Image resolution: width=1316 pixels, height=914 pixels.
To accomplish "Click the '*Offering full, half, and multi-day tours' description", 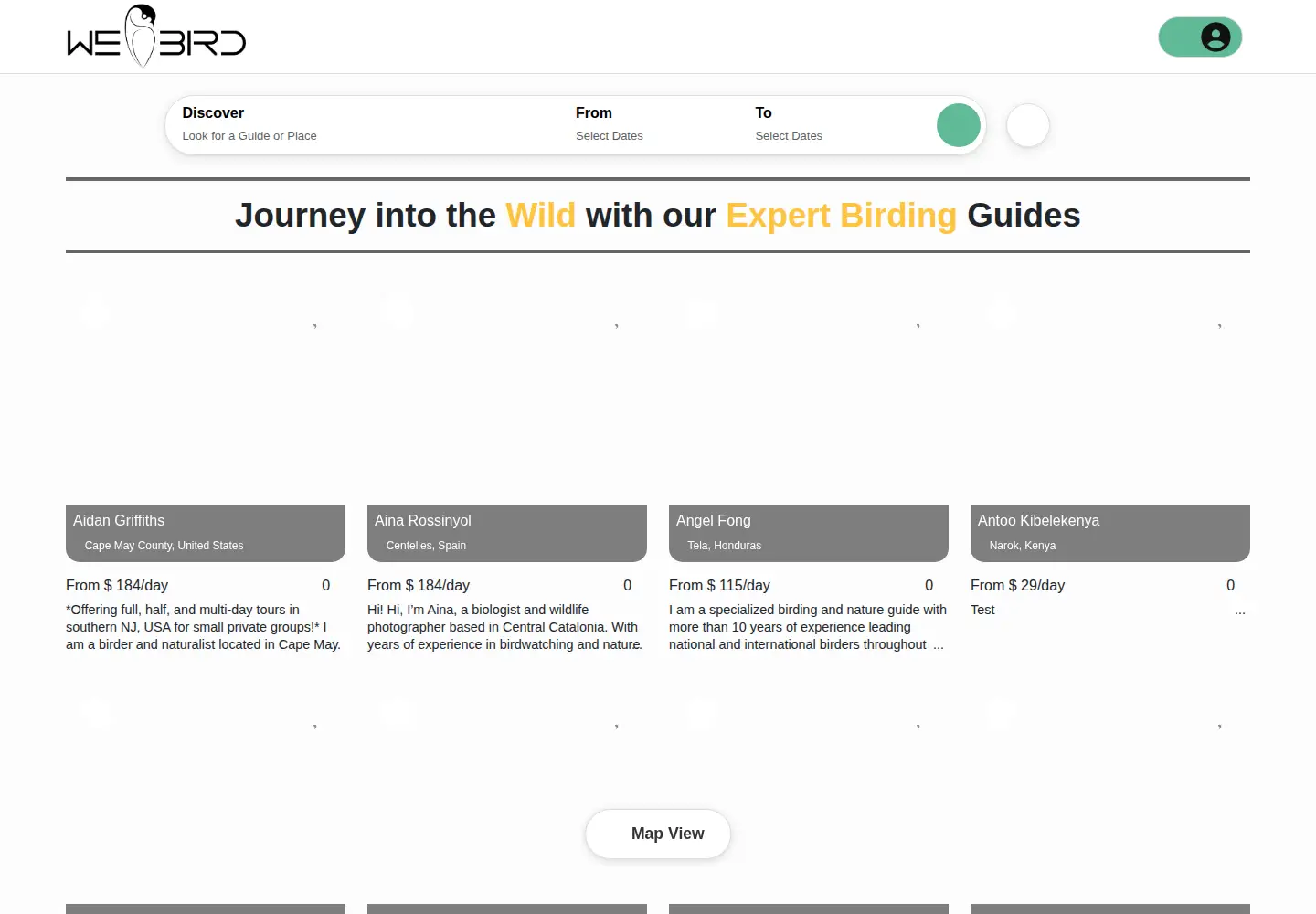I will 204,627.
